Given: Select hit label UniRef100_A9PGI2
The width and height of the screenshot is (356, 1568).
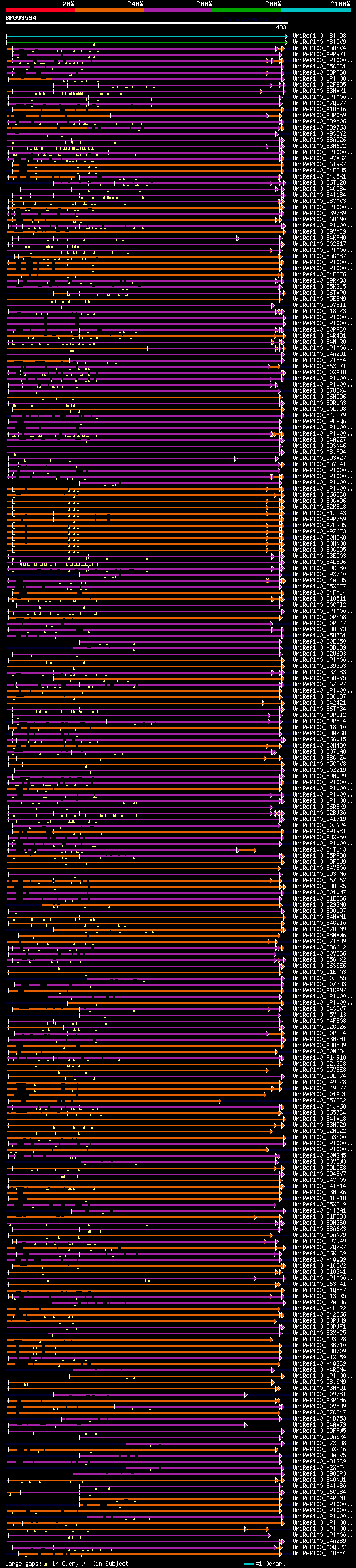Looking at the screenshot, I should [319, 715].
